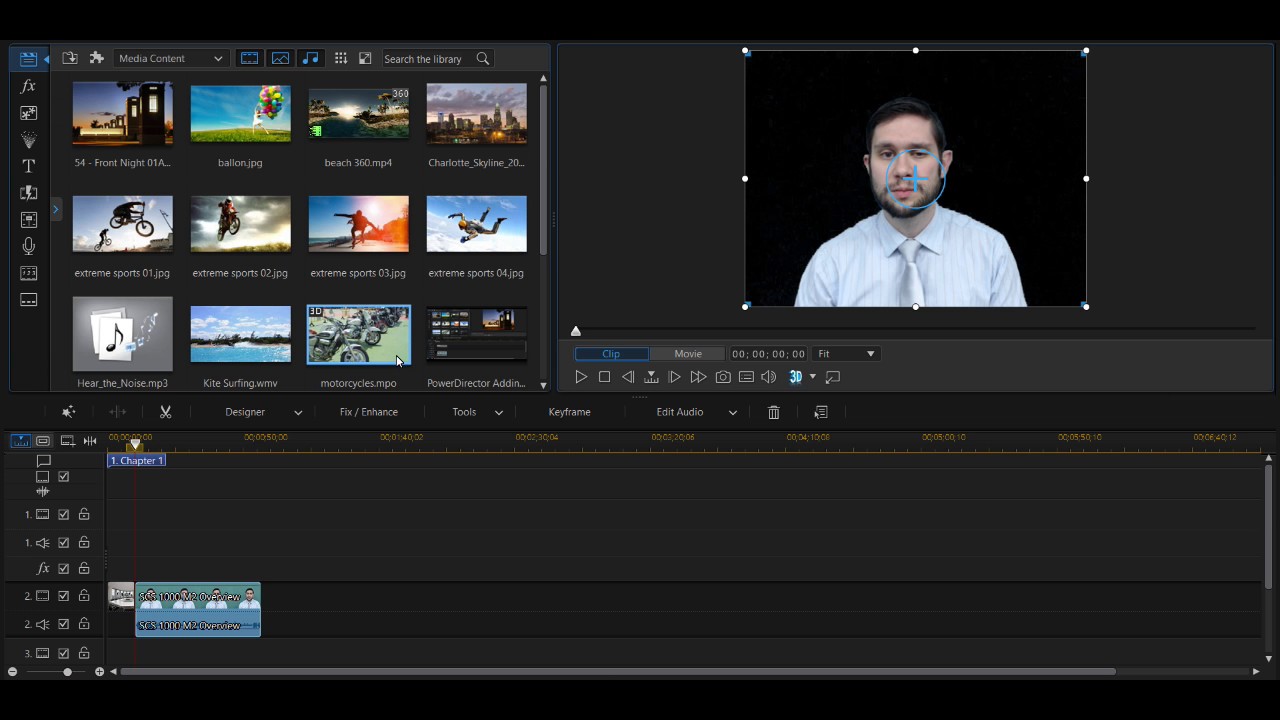Viewport: 1280px width, 720px height.
Task: Click the add tracks manager icon
Action: tap(67, 441)
